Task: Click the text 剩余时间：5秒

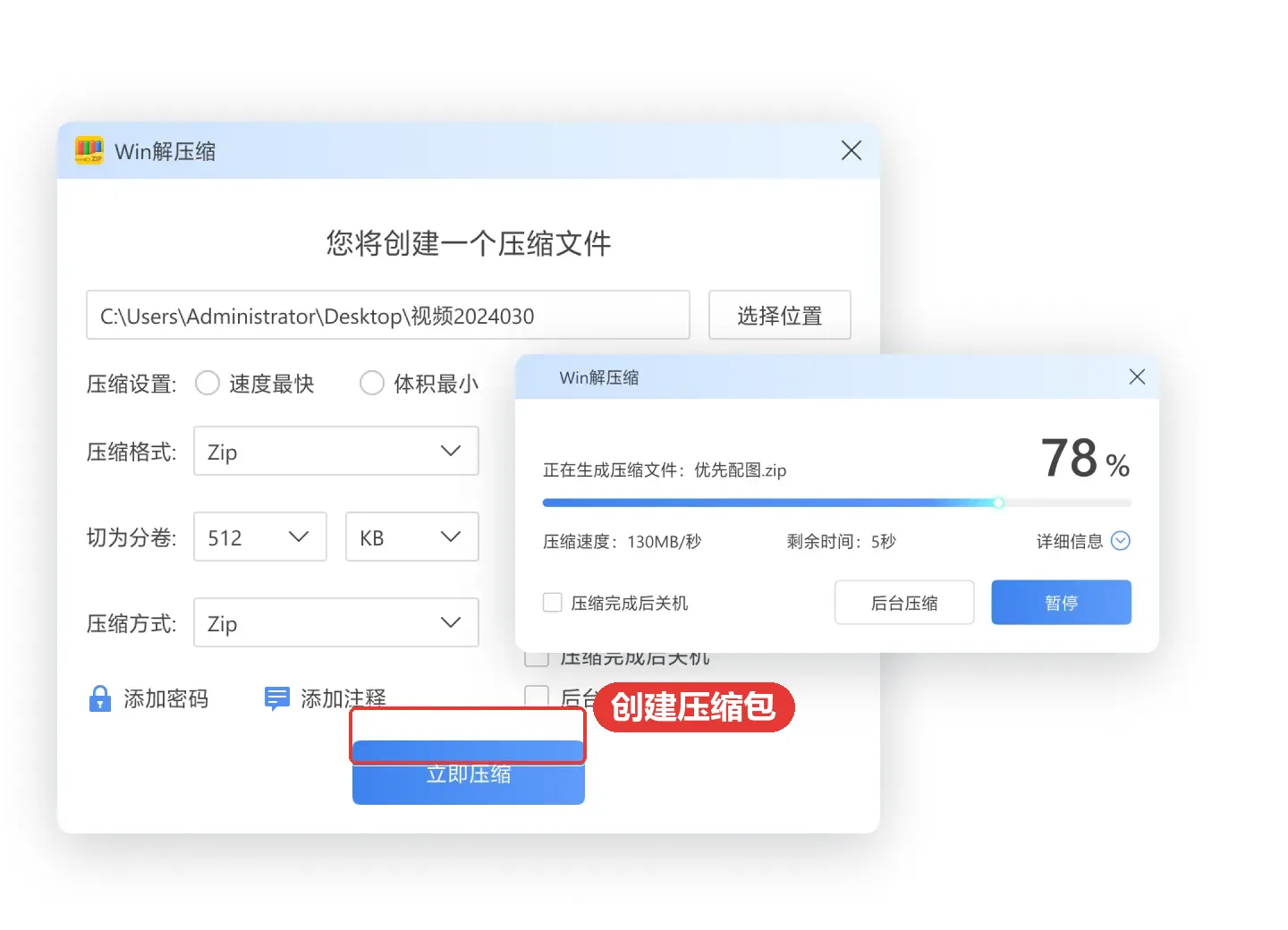Action: 841,541
